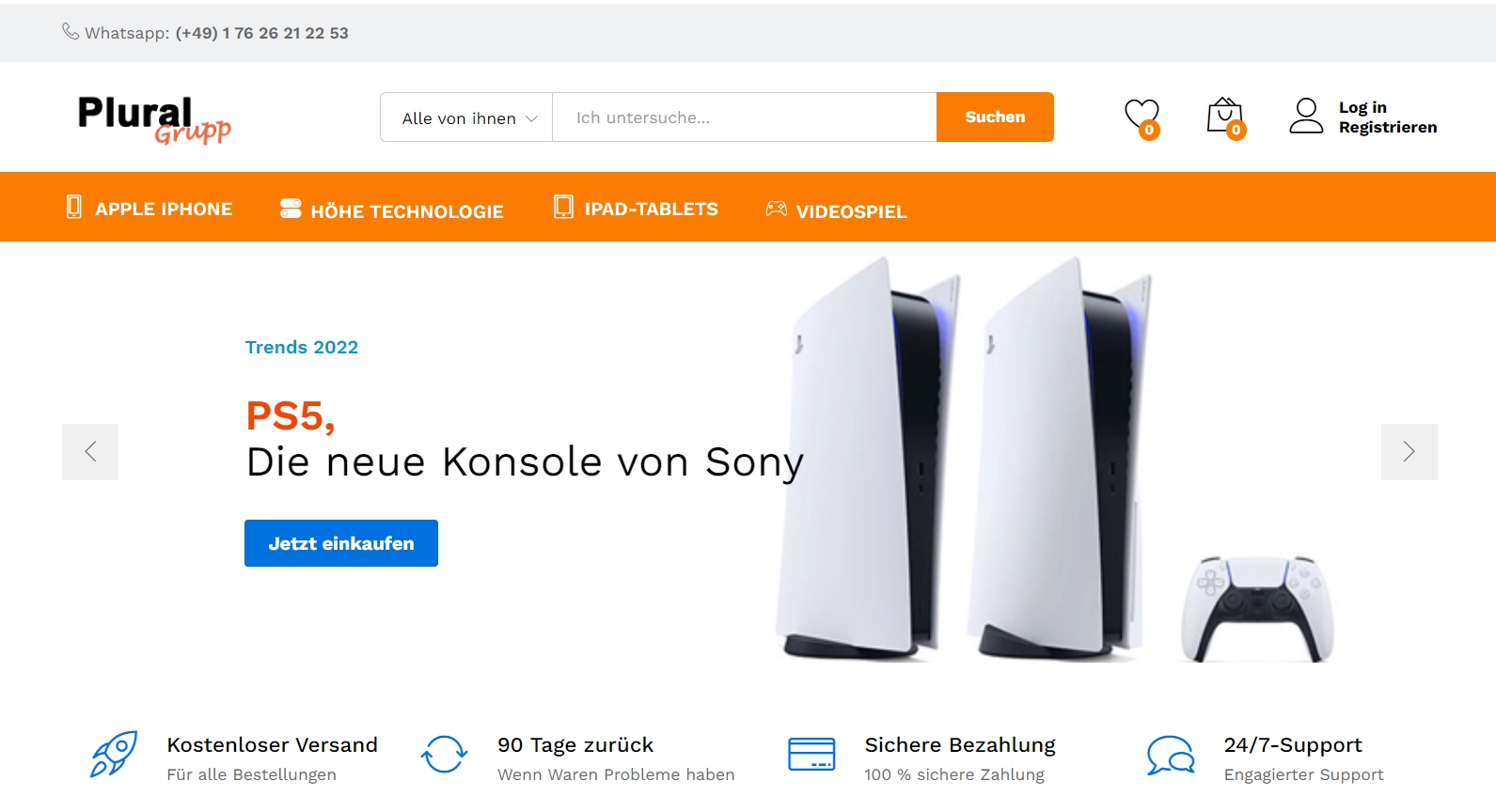Click the Log in link

[x=1362, y=107]
